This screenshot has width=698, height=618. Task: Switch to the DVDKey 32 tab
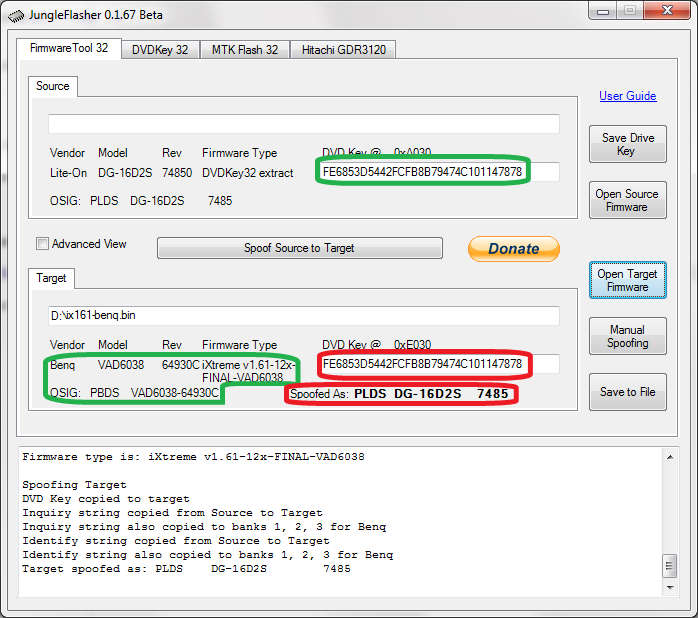160,50
